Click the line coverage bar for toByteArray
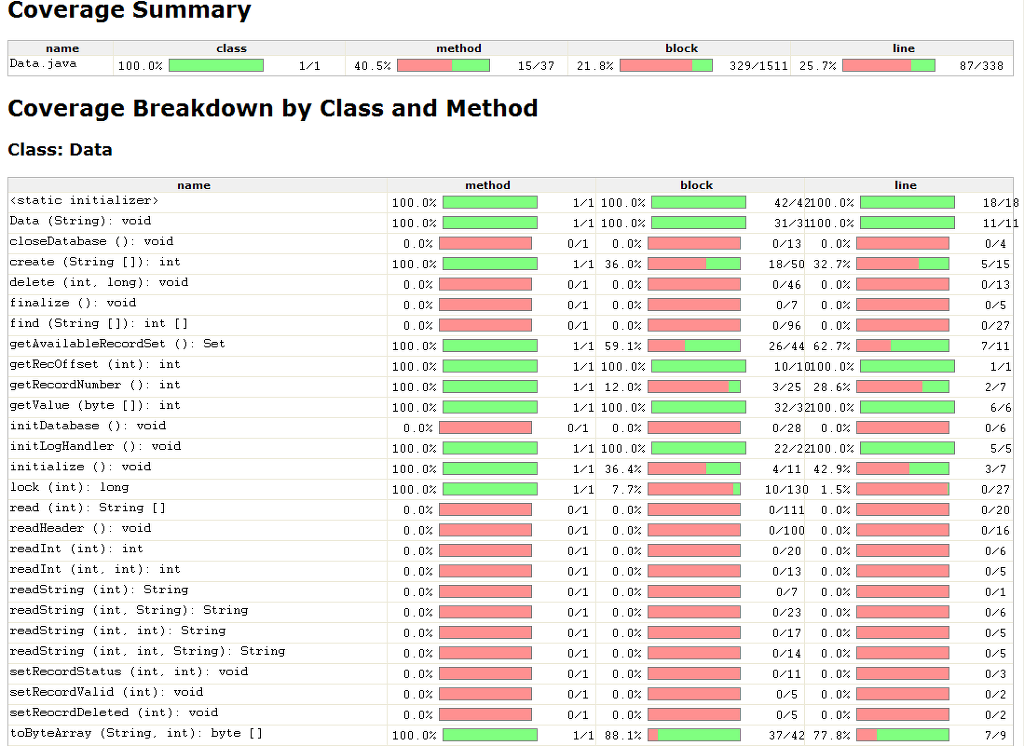 tap(902, 735)
